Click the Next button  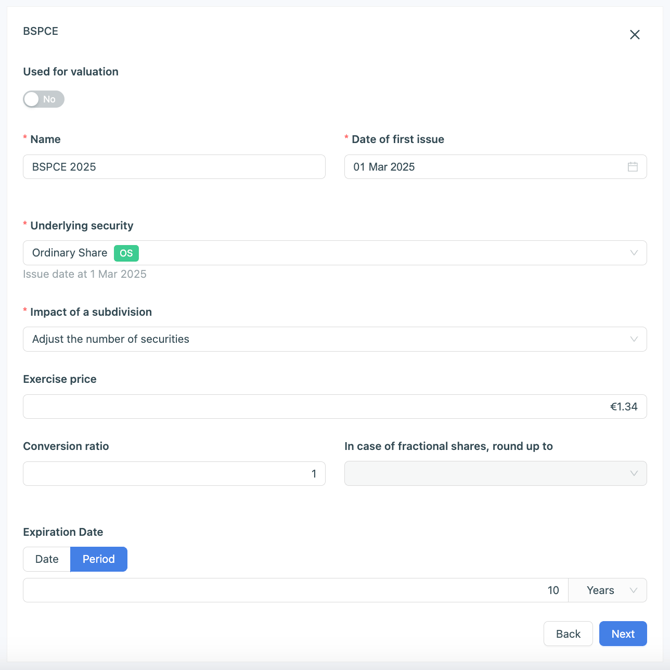click(622, 634)
